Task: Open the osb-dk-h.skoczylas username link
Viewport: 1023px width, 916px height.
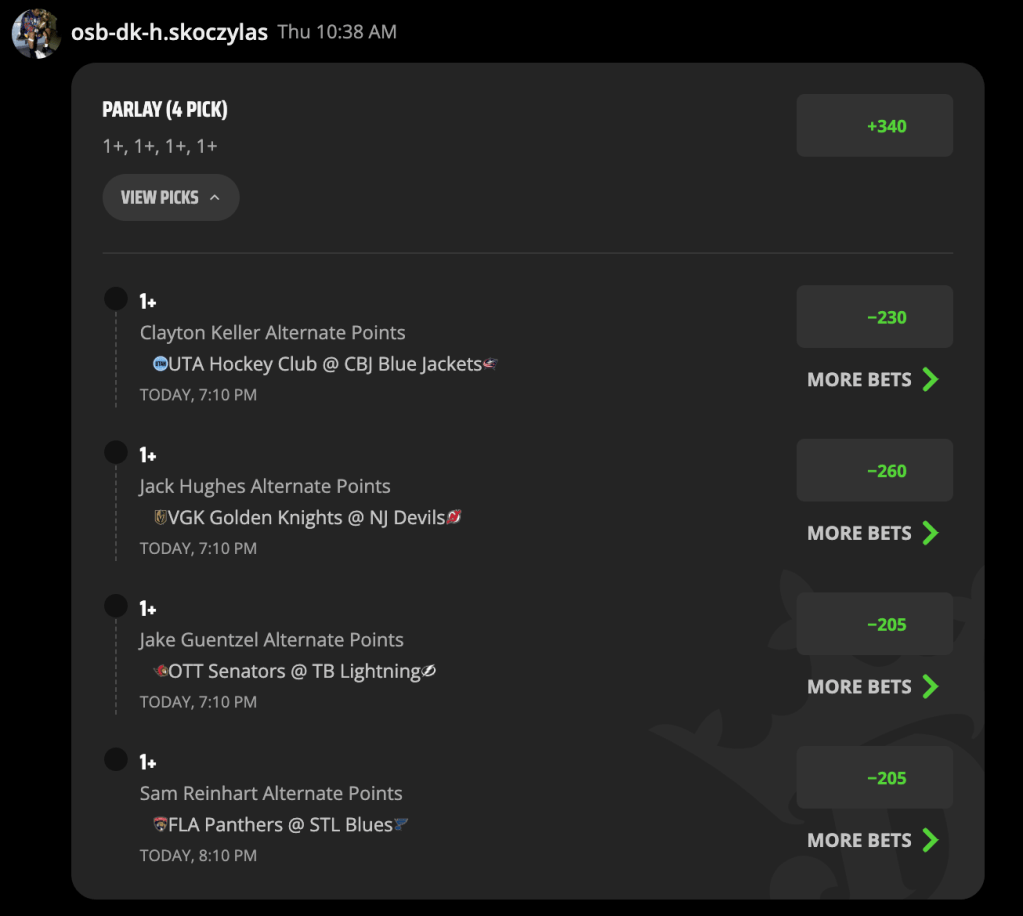Action: [169, 32]
